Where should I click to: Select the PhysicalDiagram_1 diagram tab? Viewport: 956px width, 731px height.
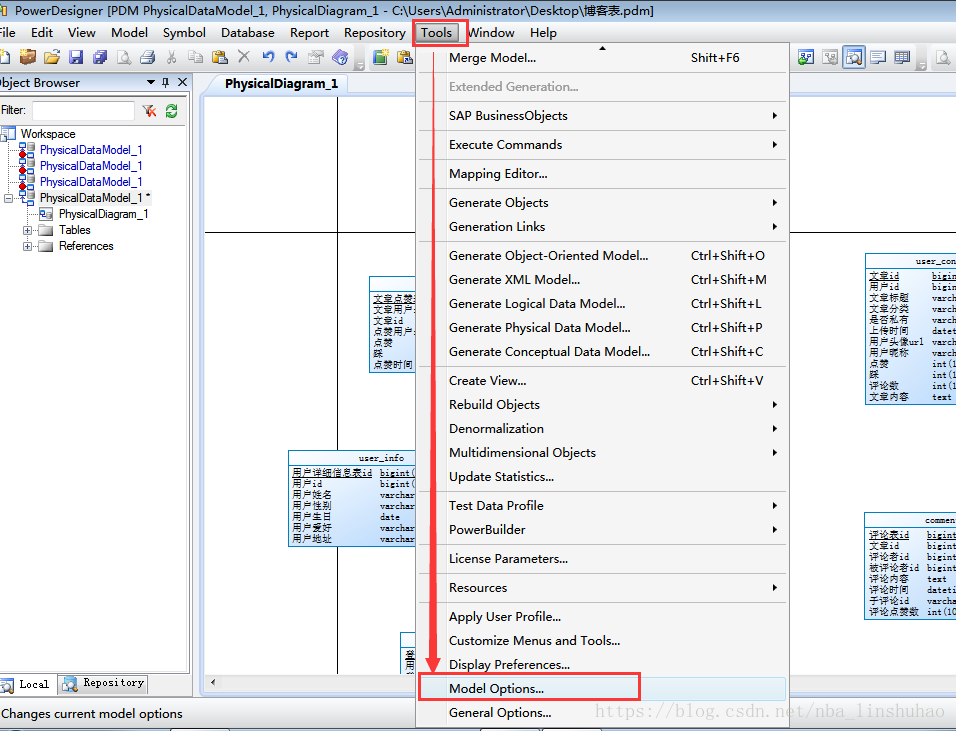281,84
